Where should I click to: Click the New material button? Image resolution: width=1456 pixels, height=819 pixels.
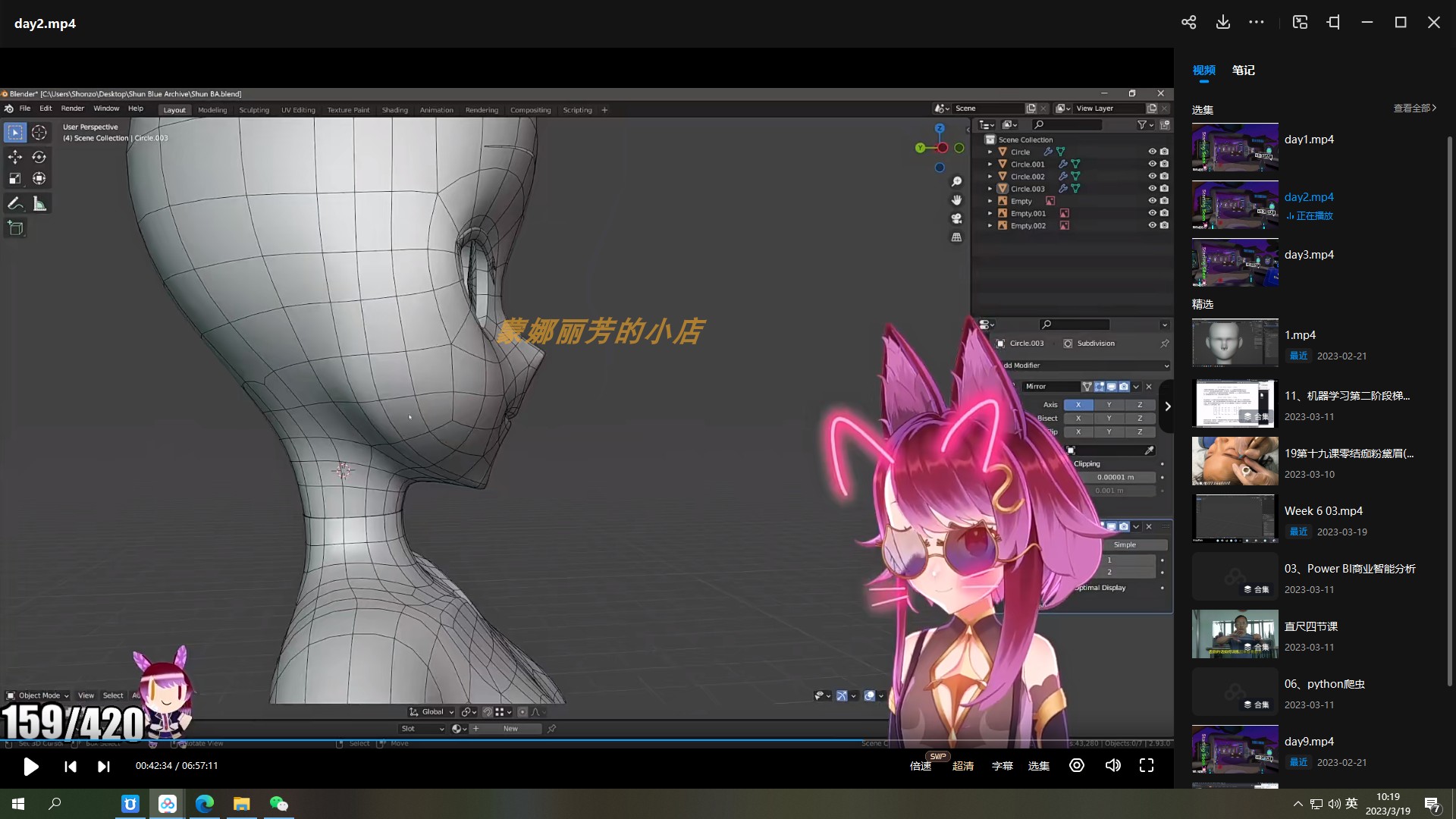(510, 729)
